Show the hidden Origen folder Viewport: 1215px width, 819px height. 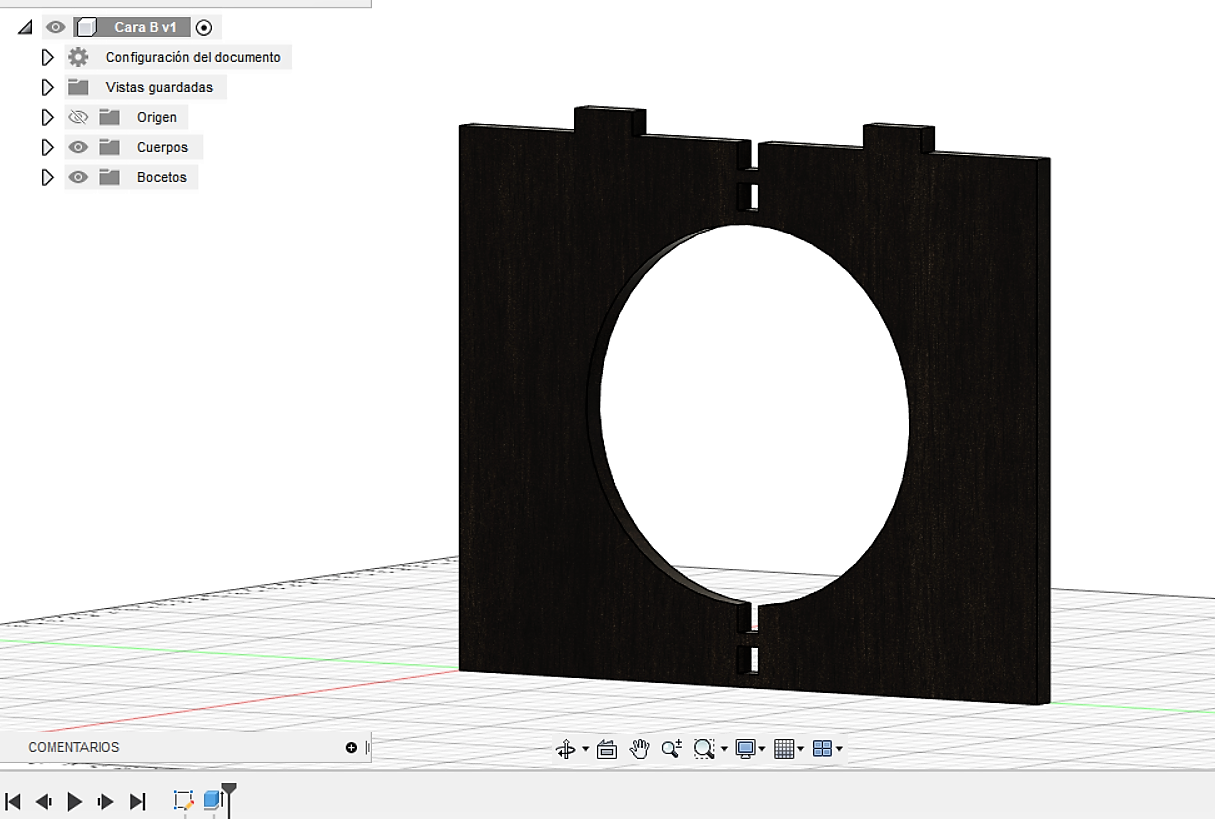[78, 117]
